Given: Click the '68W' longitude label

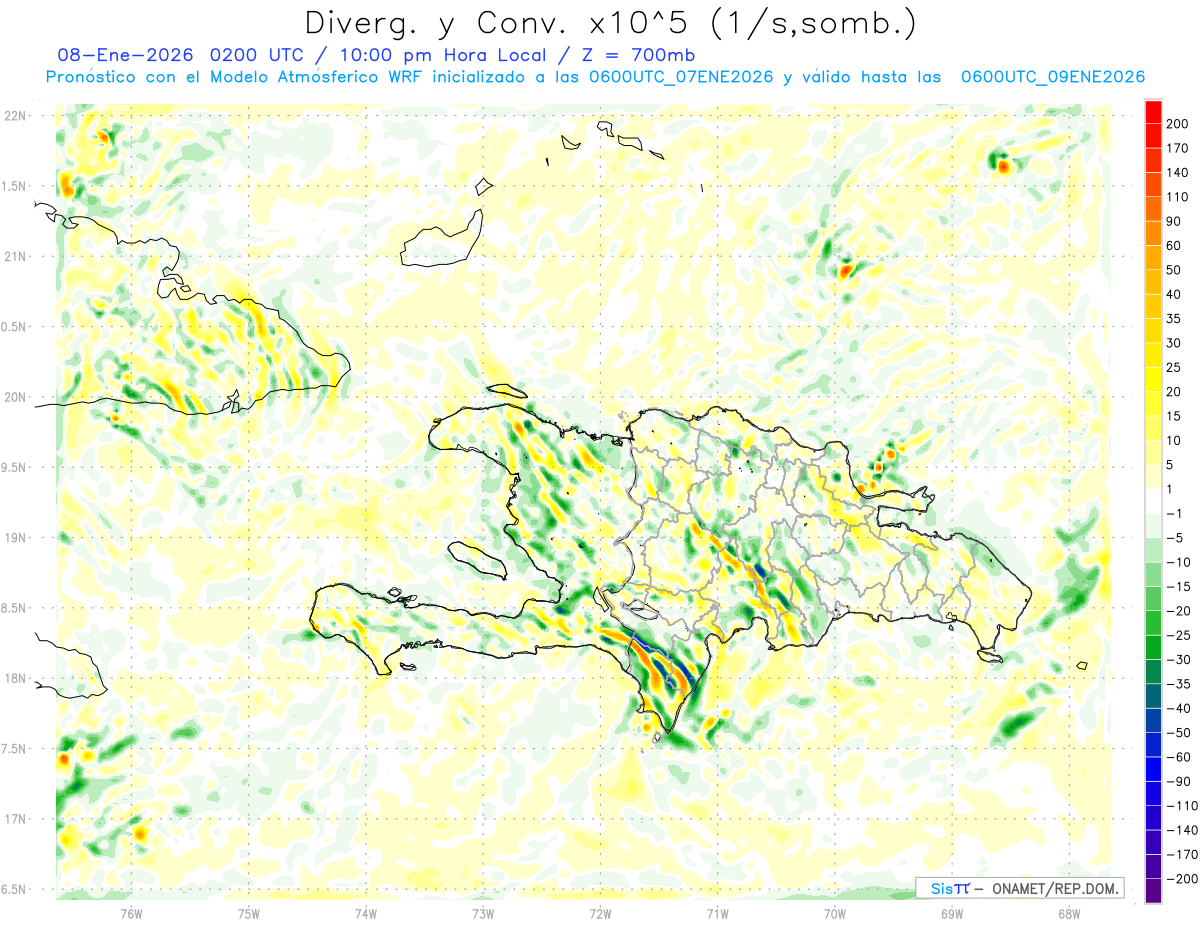Looking at the screenshot, I should point(1069,913).
